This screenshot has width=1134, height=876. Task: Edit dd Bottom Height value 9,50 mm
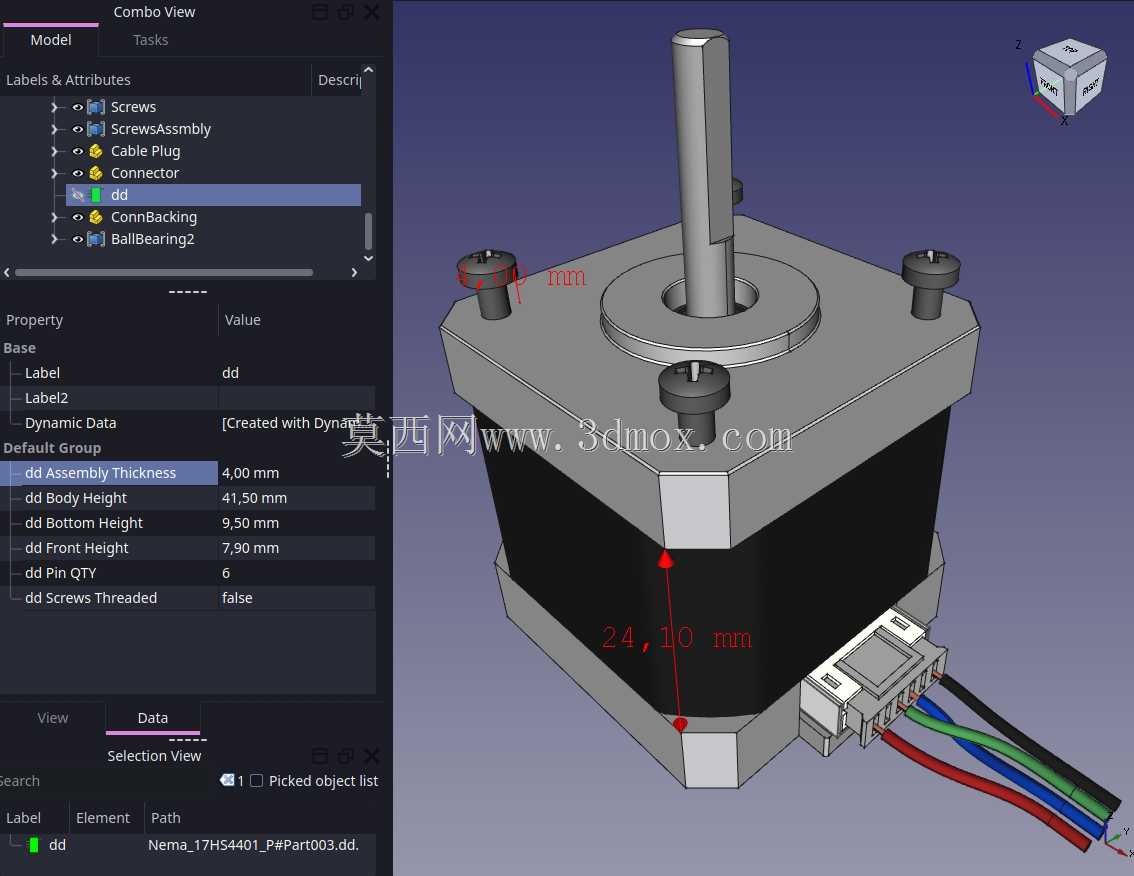click(x=297, y=523)
